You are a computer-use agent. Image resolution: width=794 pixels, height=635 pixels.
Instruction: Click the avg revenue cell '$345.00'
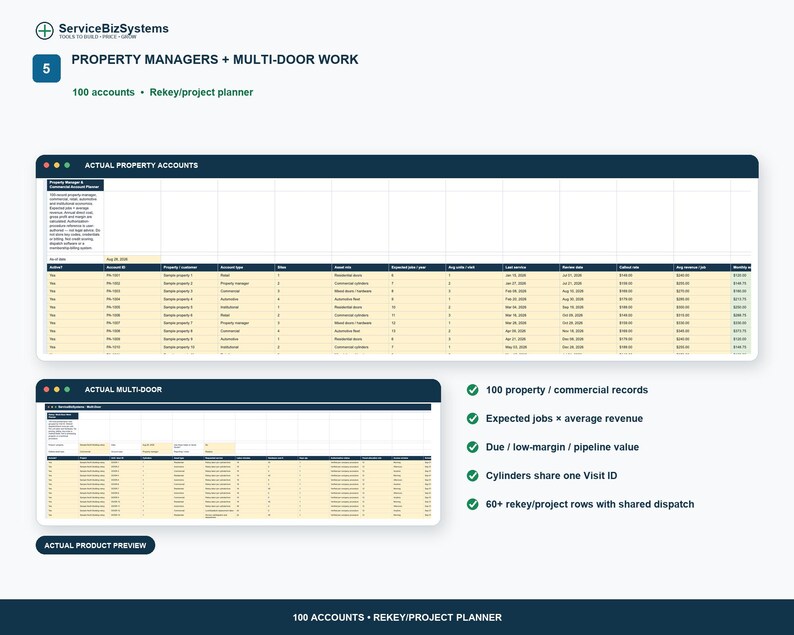702,331
